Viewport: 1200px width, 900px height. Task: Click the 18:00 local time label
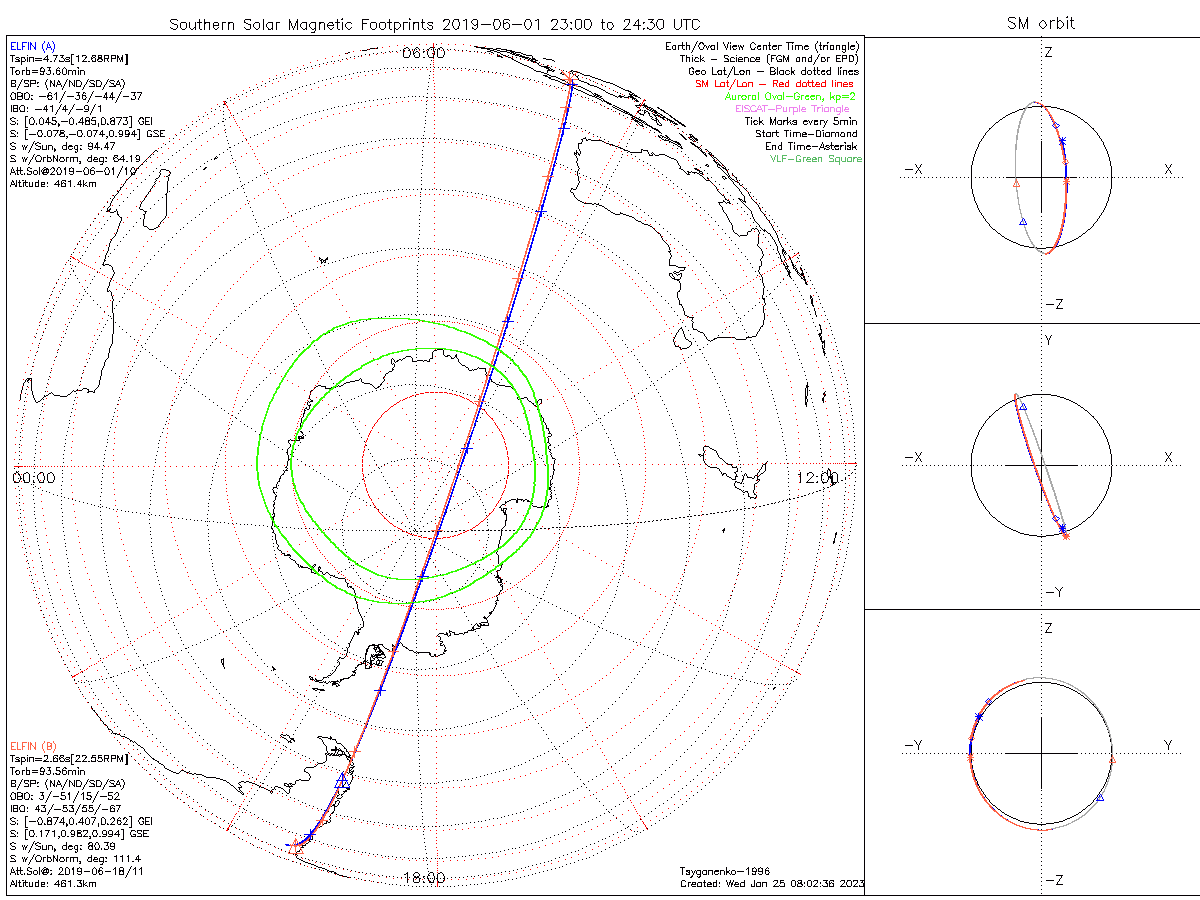(x=424, y=878)
